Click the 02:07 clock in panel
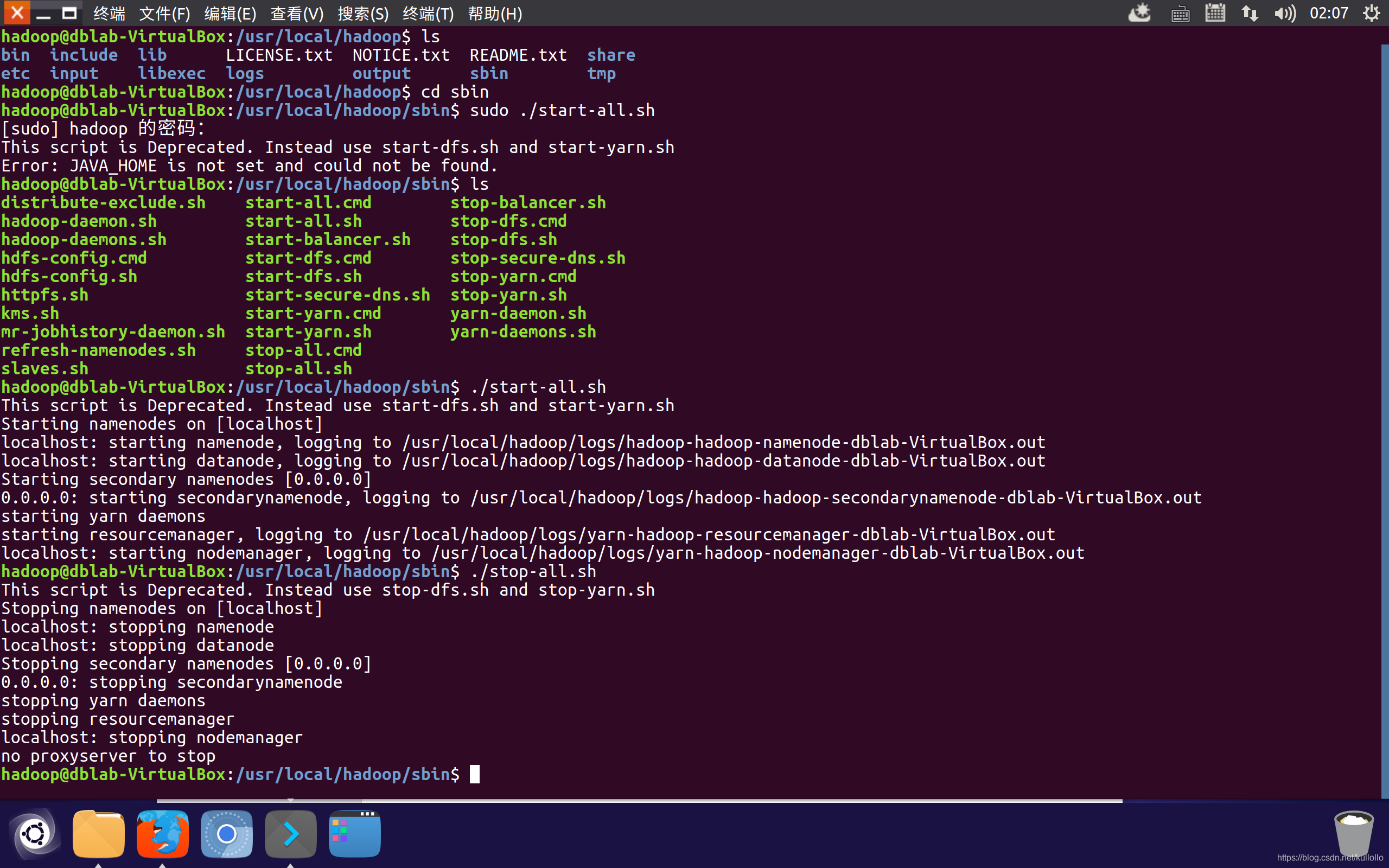This screenshot has height=868, width=1389. click(1329, 13)
